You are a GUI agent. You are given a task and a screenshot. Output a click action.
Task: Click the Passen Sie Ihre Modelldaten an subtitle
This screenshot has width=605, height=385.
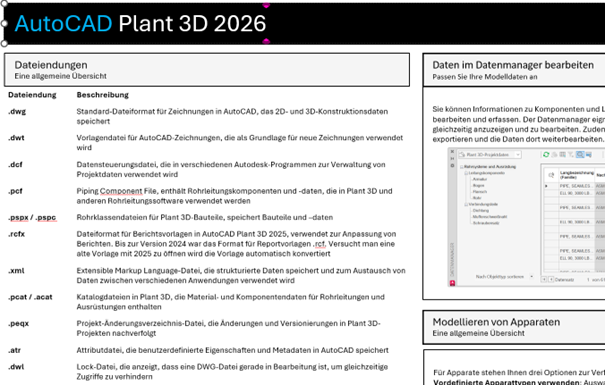pyautogui.click(x=485, y=77)
